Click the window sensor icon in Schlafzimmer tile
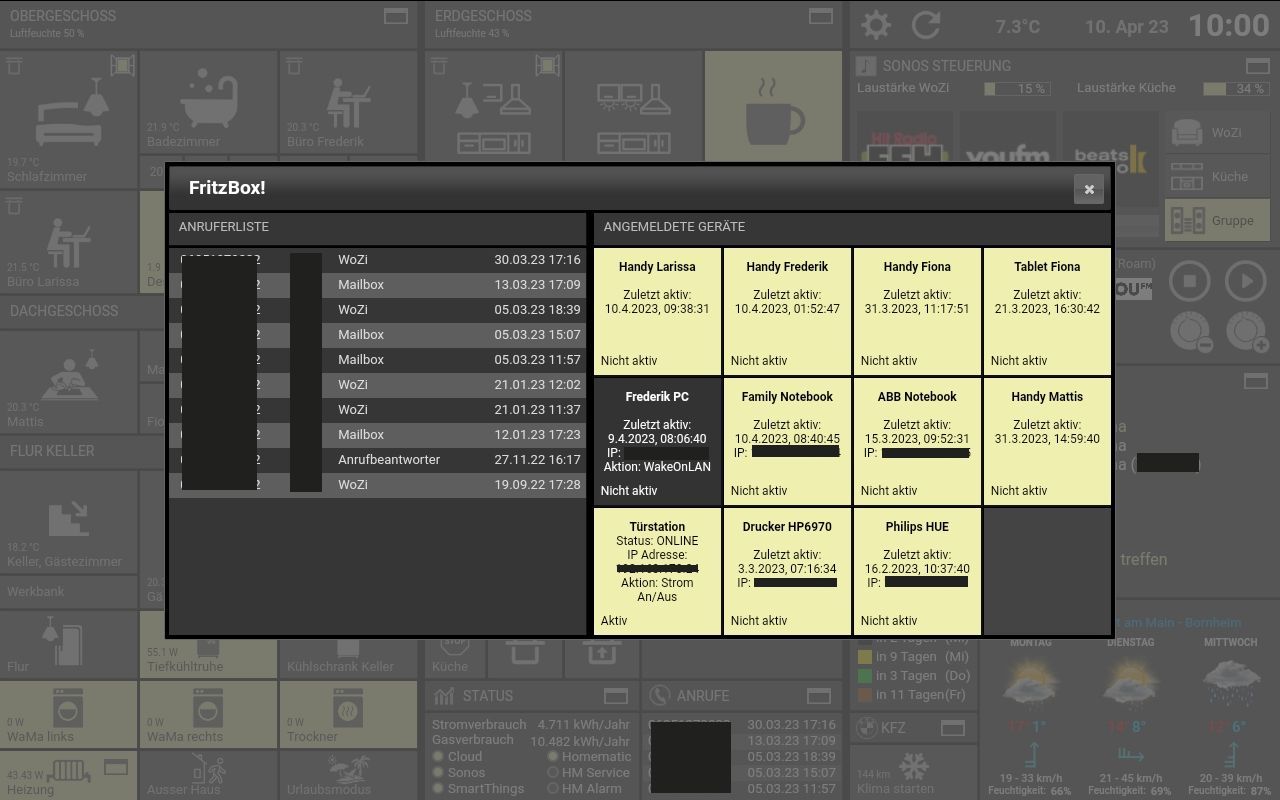 click(x=122, y=67)
